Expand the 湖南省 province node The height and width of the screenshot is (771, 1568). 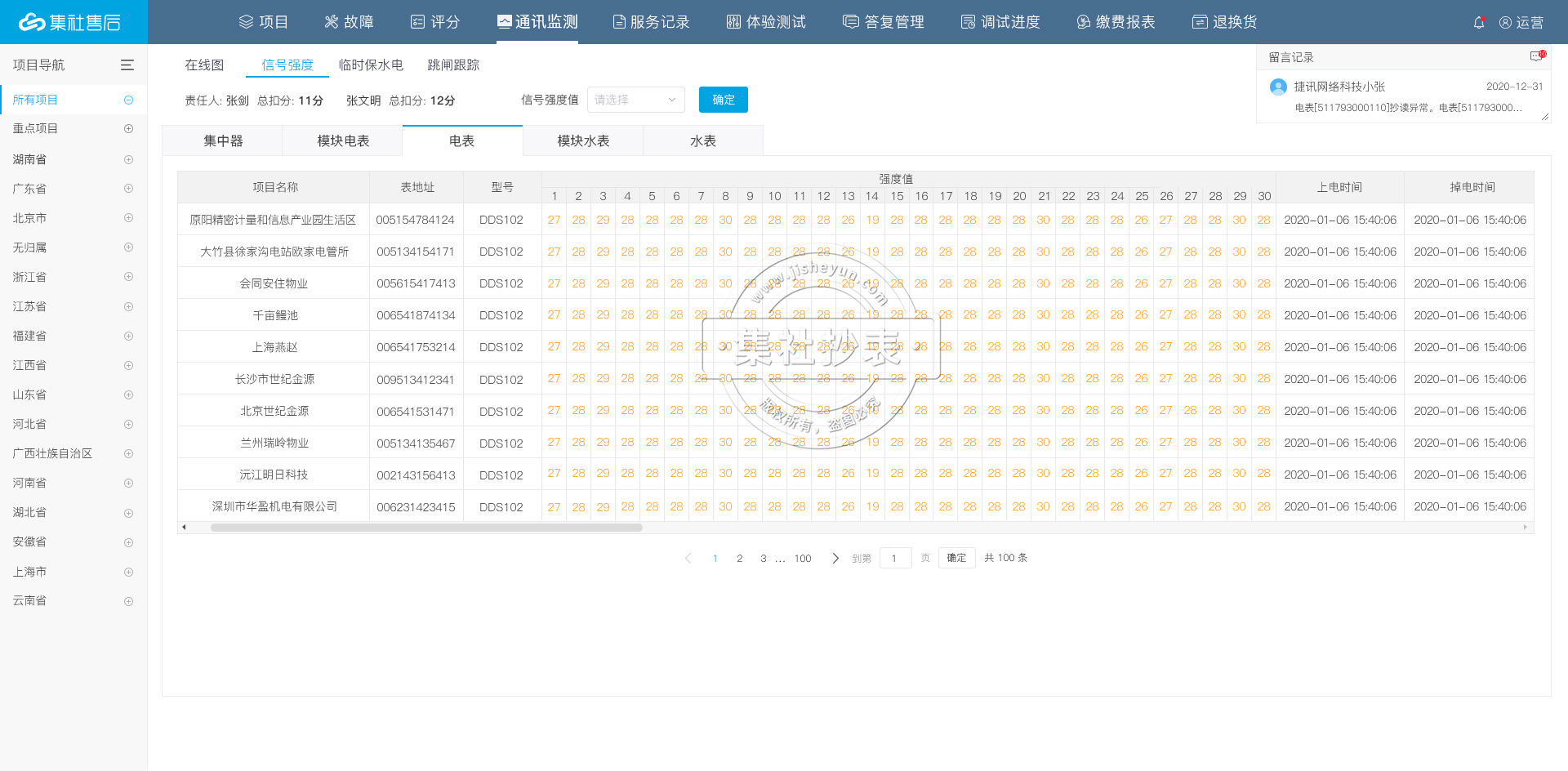128,159
